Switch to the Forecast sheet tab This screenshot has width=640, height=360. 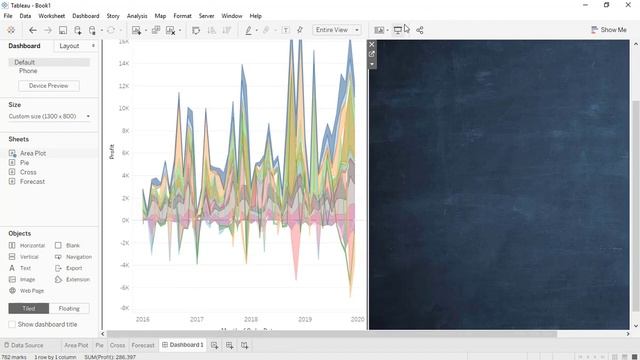143,345
